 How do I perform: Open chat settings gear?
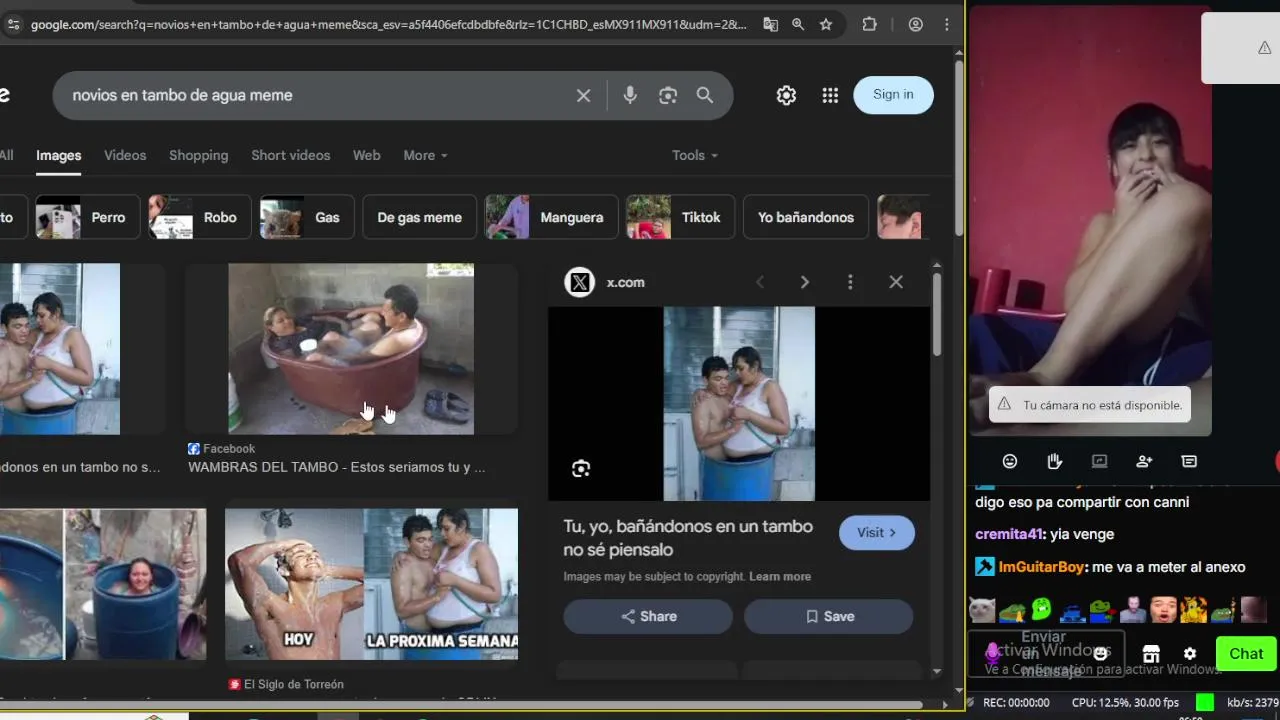tap(1190, 654)
